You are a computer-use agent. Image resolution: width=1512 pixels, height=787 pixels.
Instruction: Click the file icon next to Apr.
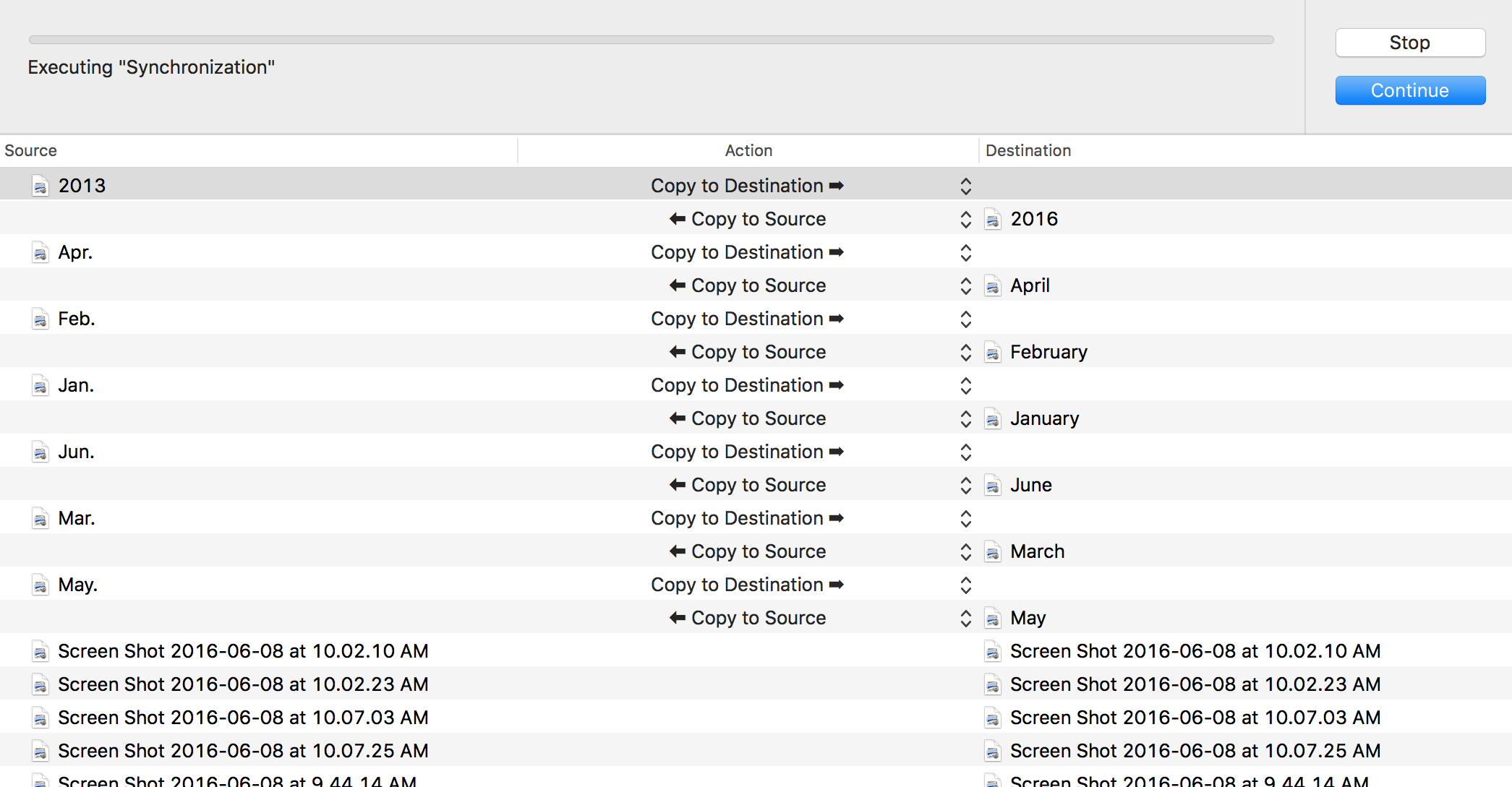click(x=40, y=252)
